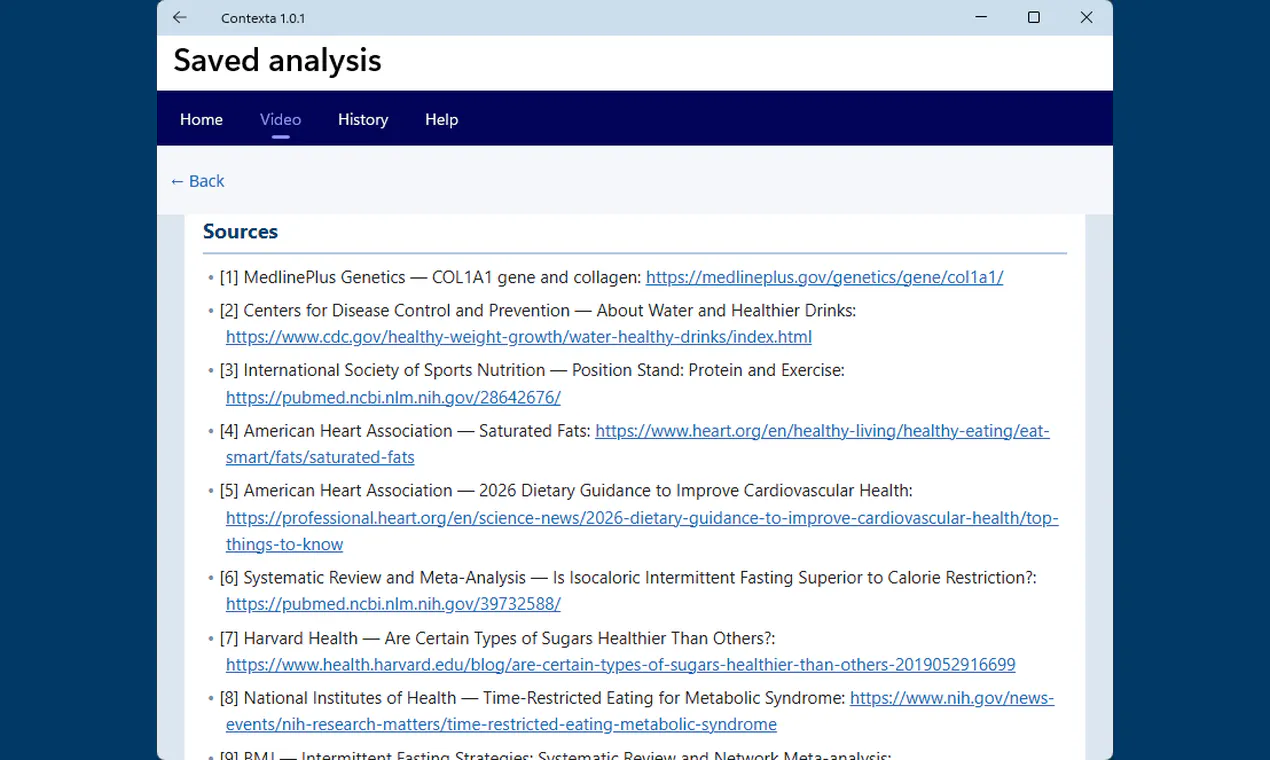Close the Contexta window

[1087, 18]
